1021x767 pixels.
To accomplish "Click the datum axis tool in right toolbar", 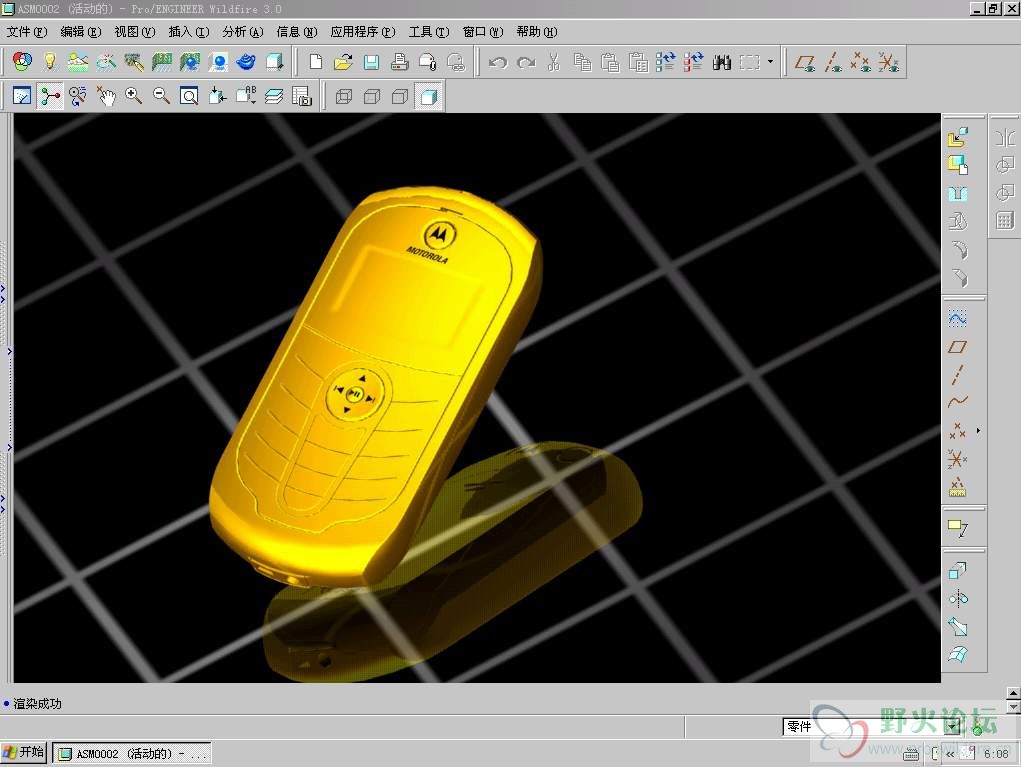I will [958, 374].
